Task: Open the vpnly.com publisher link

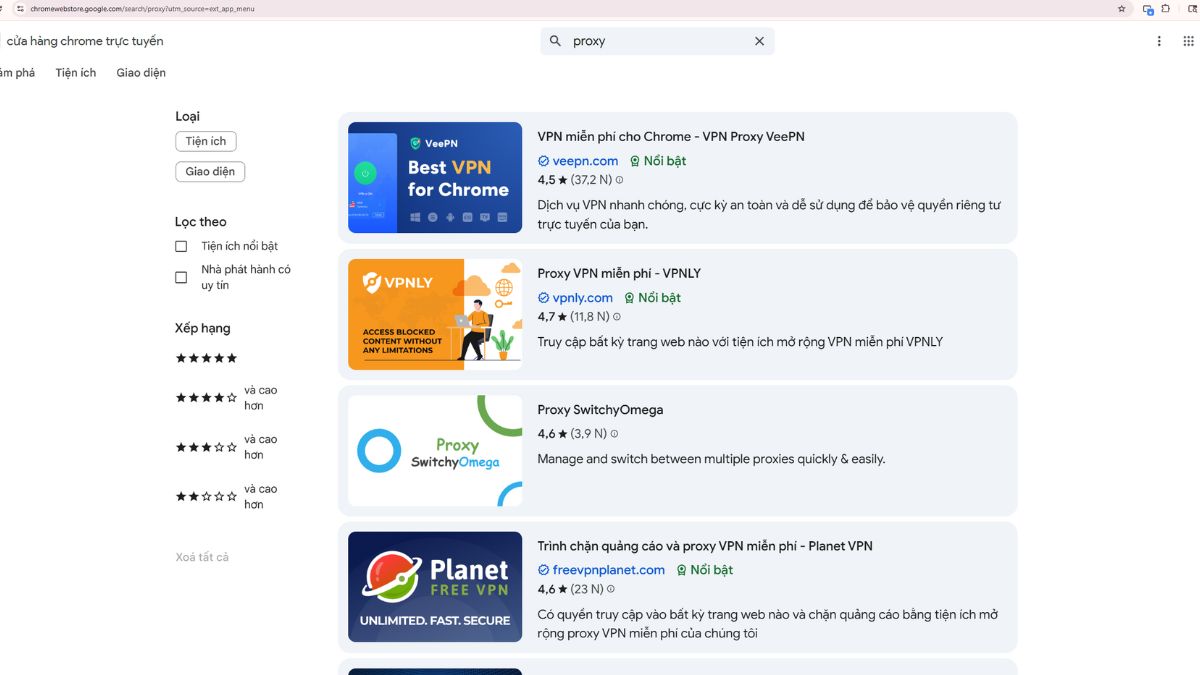Action: coord(583,298)
